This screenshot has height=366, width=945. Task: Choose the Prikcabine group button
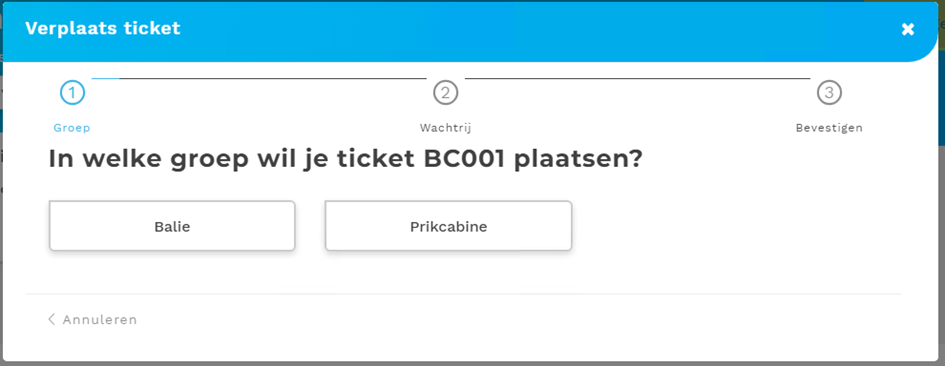(x=448, y=226)
